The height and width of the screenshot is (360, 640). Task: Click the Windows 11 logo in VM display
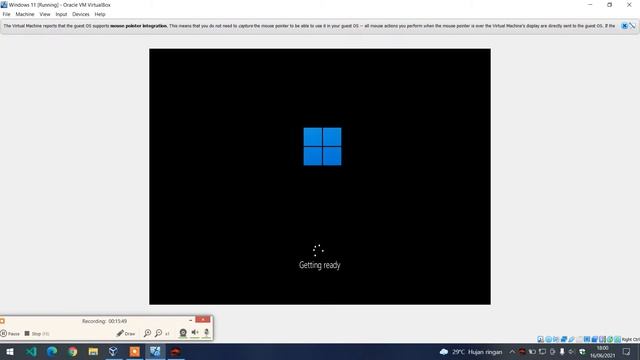(x=322, y=147)
